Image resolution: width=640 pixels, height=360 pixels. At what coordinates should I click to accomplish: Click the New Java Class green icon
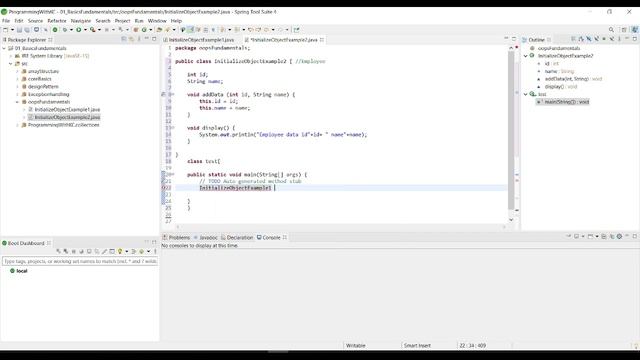(144, 30)
